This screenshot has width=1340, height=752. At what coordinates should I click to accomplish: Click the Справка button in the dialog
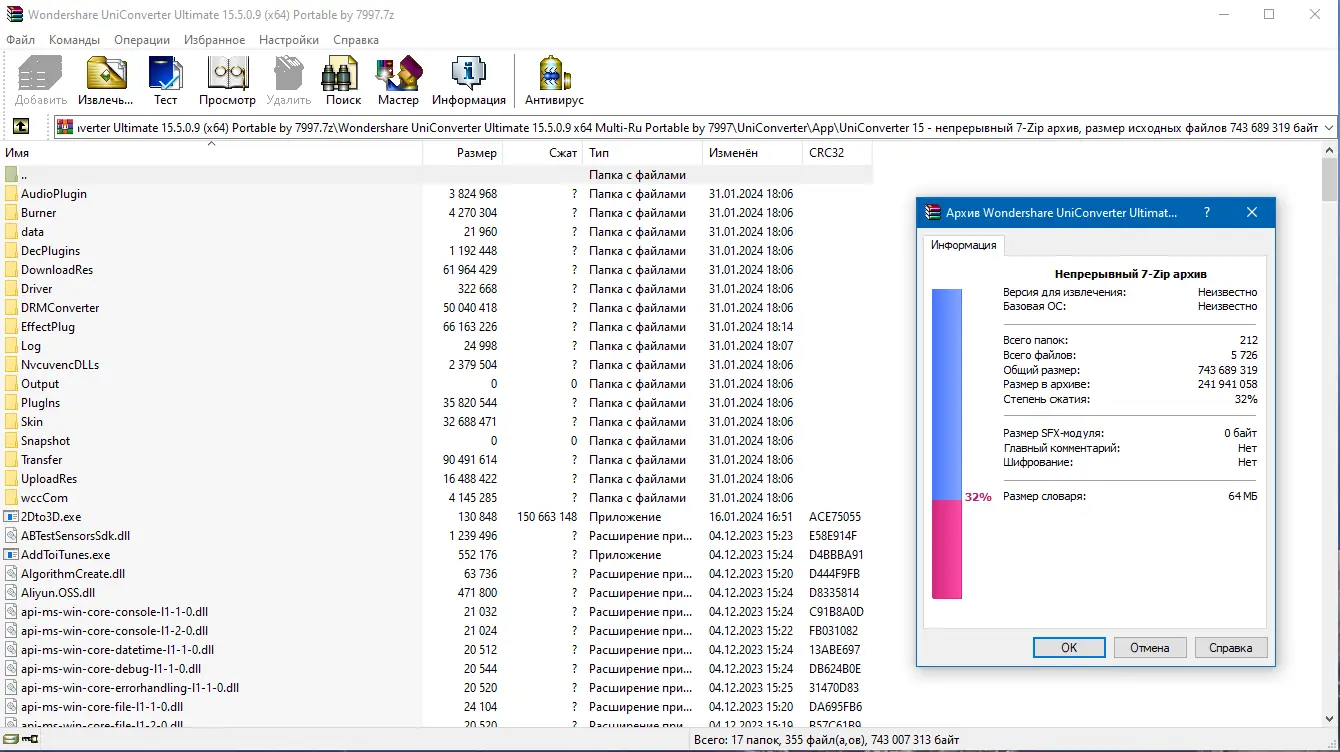[x=1231, y=647]
